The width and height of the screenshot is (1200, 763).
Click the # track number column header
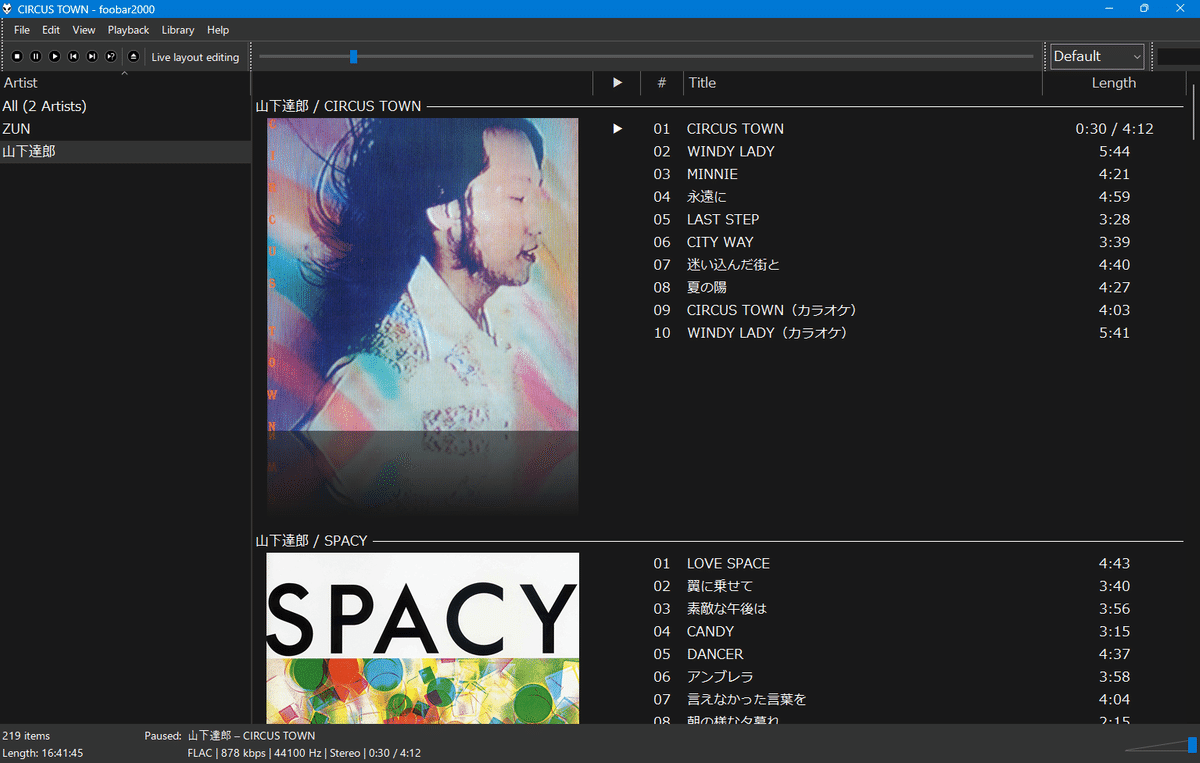coord(662,83)
